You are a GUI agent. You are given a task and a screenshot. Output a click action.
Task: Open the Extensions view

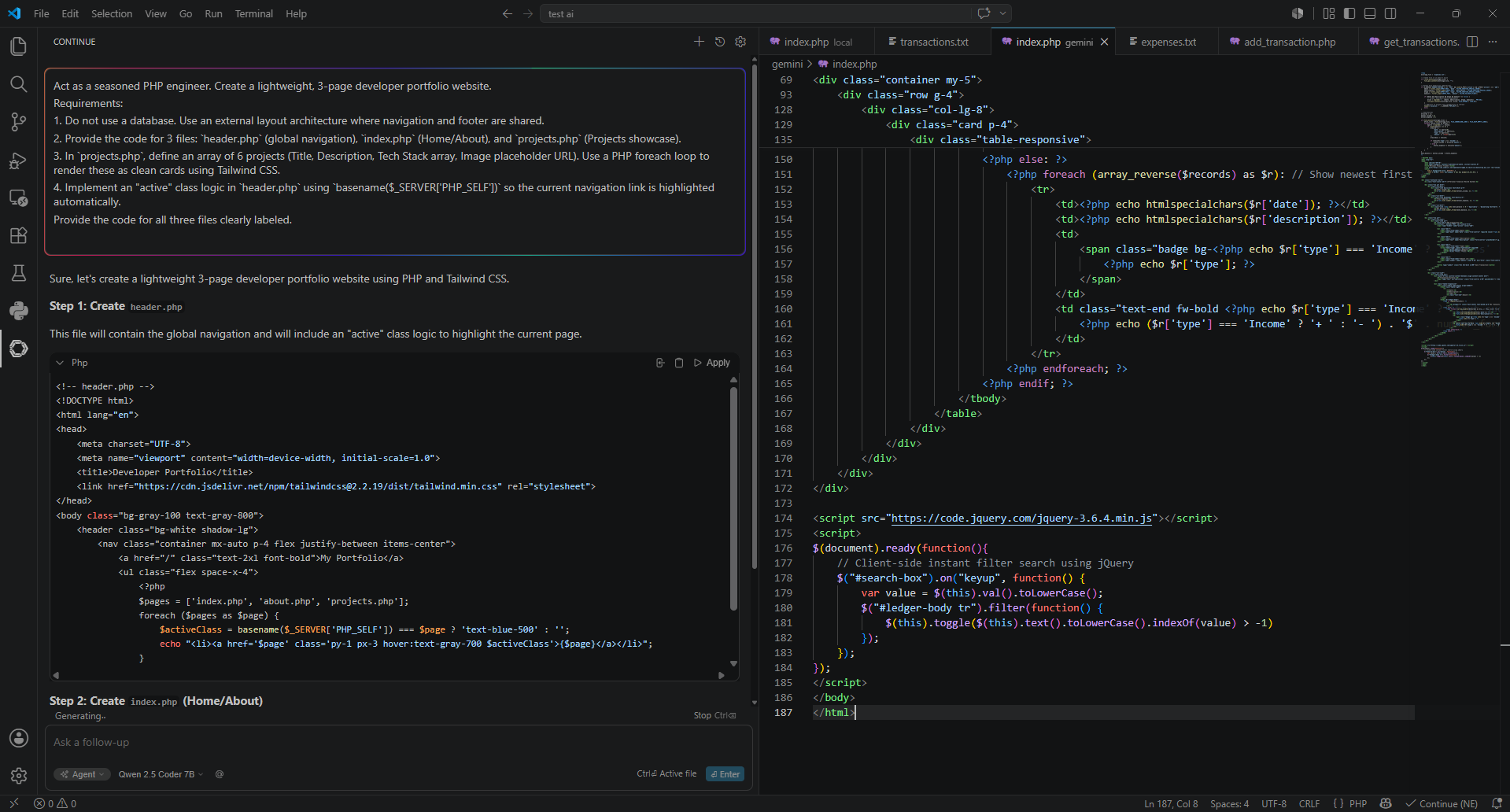pyautogui.click(x=18, y=235)
